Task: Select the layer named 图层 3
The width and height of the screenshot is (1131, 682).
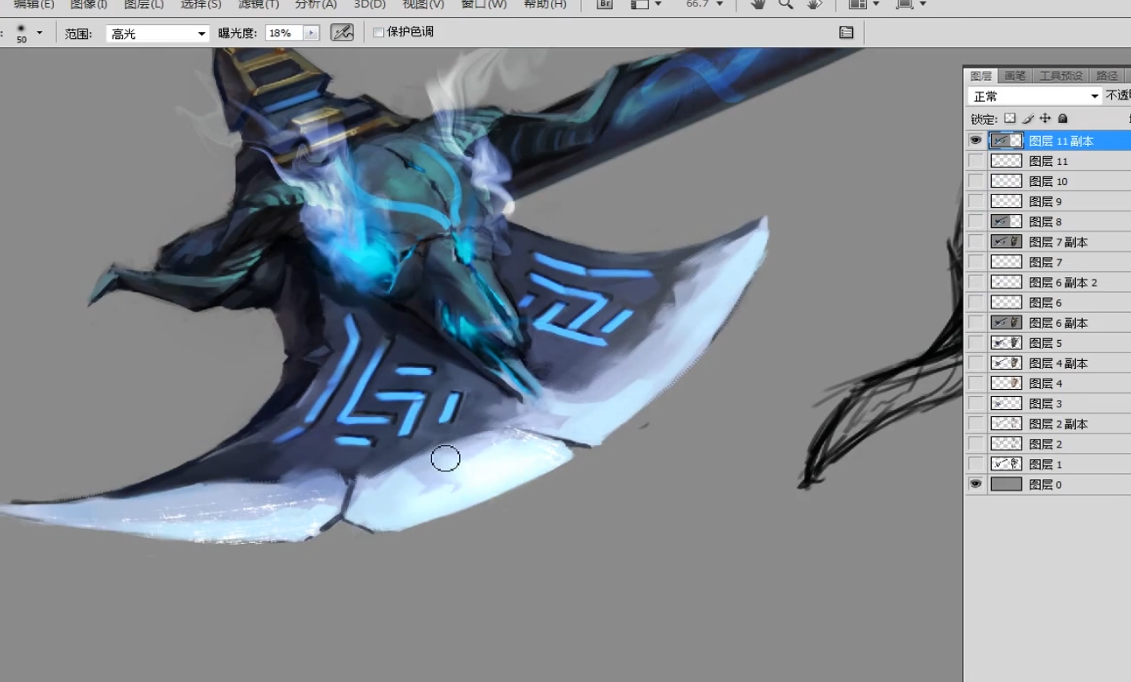Action: click(x=1048, y=403)
